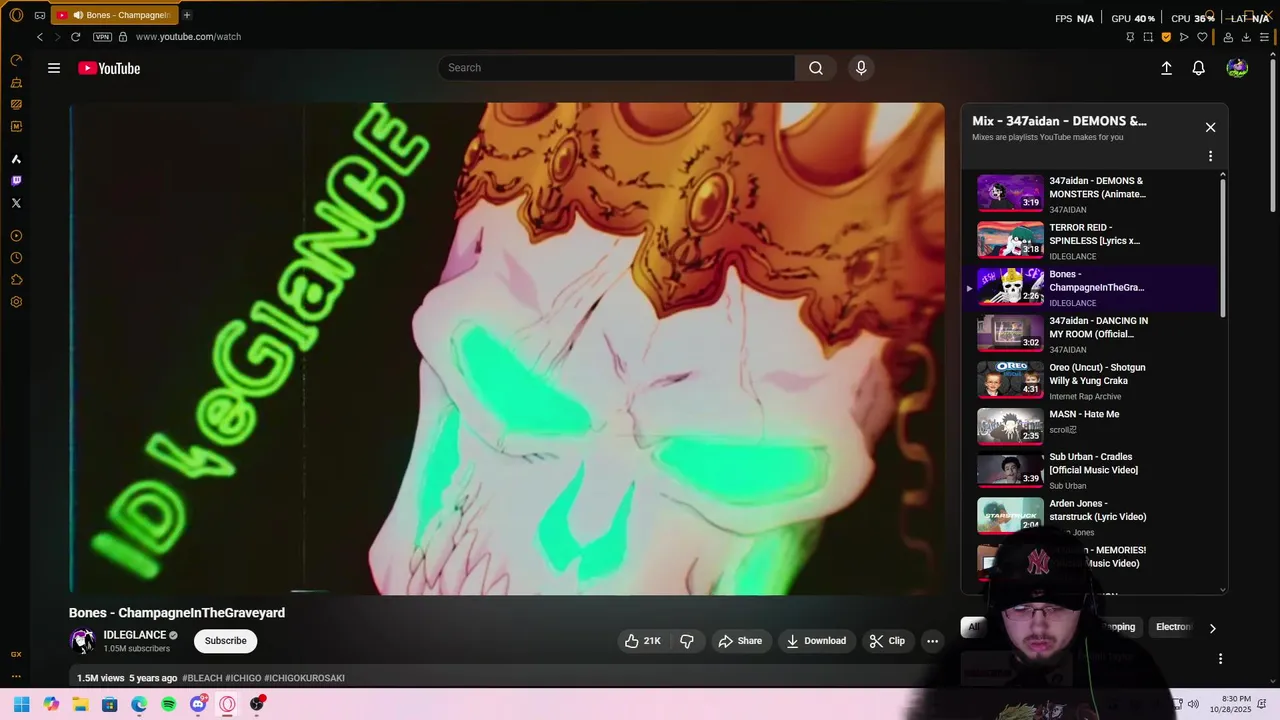Select the Bones - ChampagneIn browser tab
This screenshot has width=1280, height=720.
click(114, 15)
